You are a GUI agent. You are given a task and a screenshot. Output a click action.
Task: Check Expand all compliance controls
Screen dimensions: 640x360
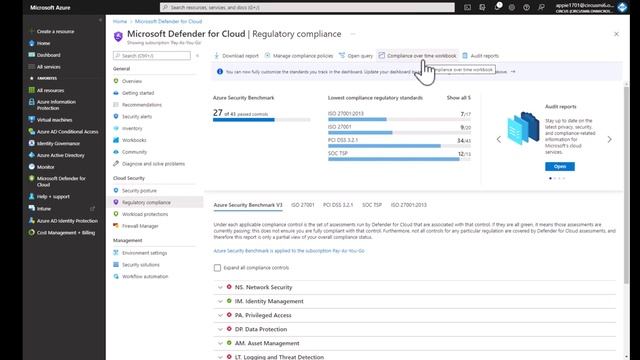pos(217,268)
